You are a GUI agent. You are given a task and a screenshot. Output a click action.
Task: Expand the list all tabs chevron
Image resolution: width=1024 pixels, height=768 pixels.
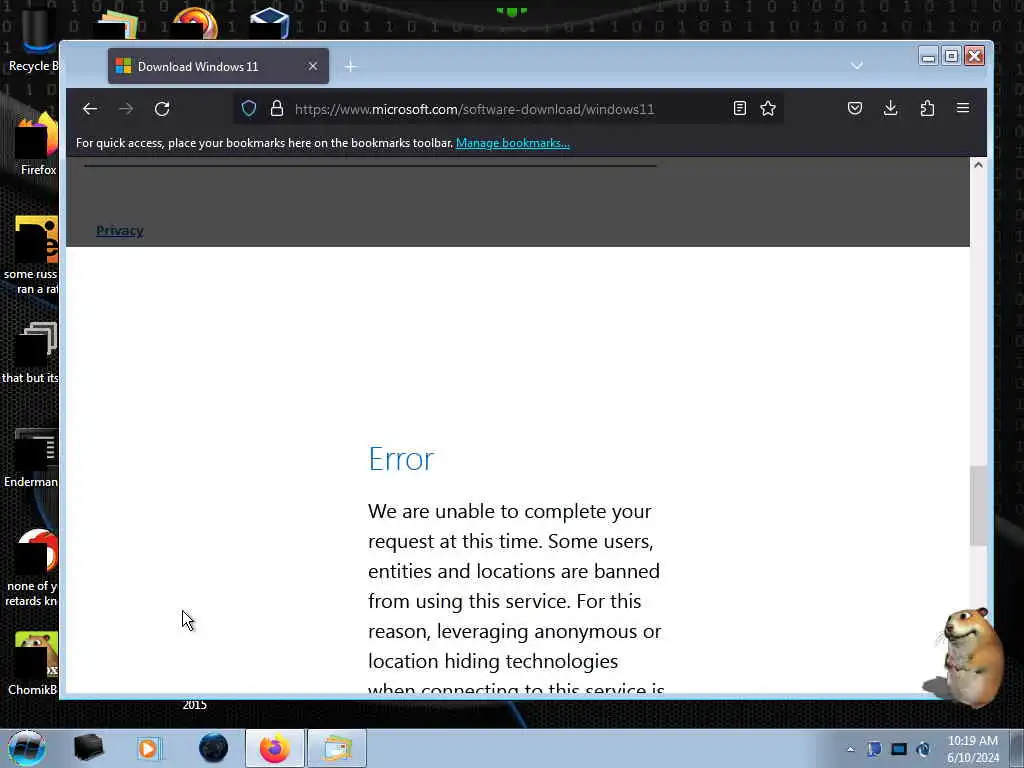[x=857, y=66]
